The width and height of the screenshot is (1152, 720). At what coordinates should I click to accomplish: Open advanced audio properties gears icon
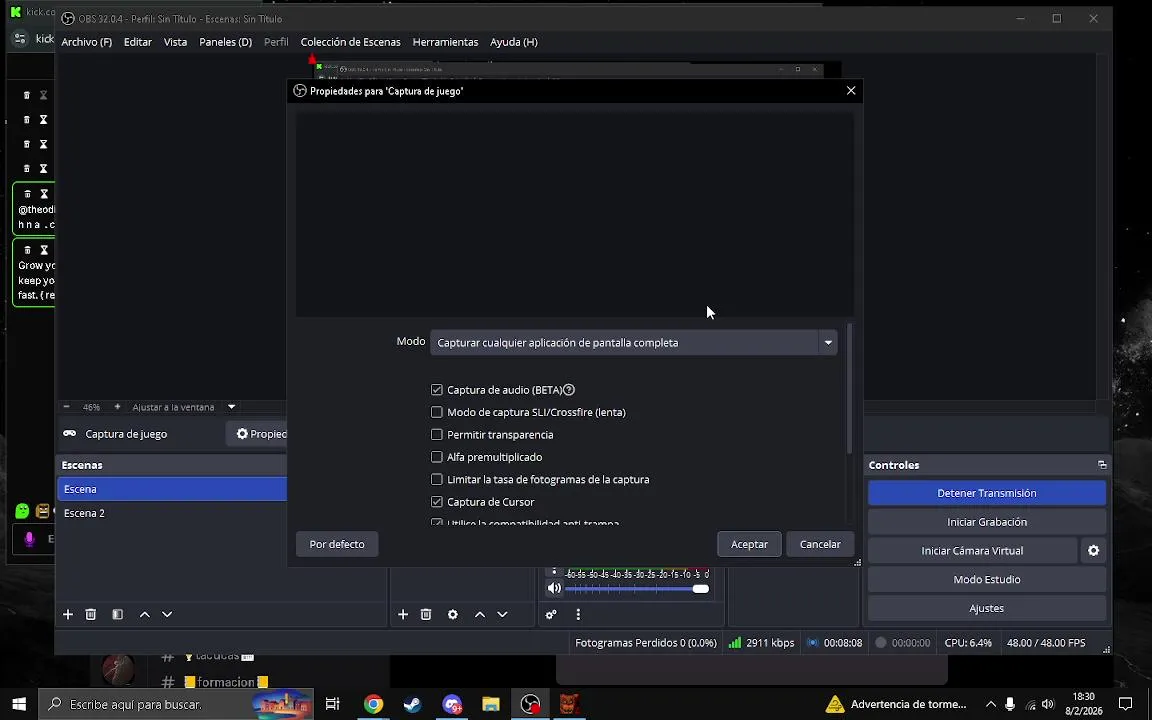pyautogui.click(x=551, y=614)
